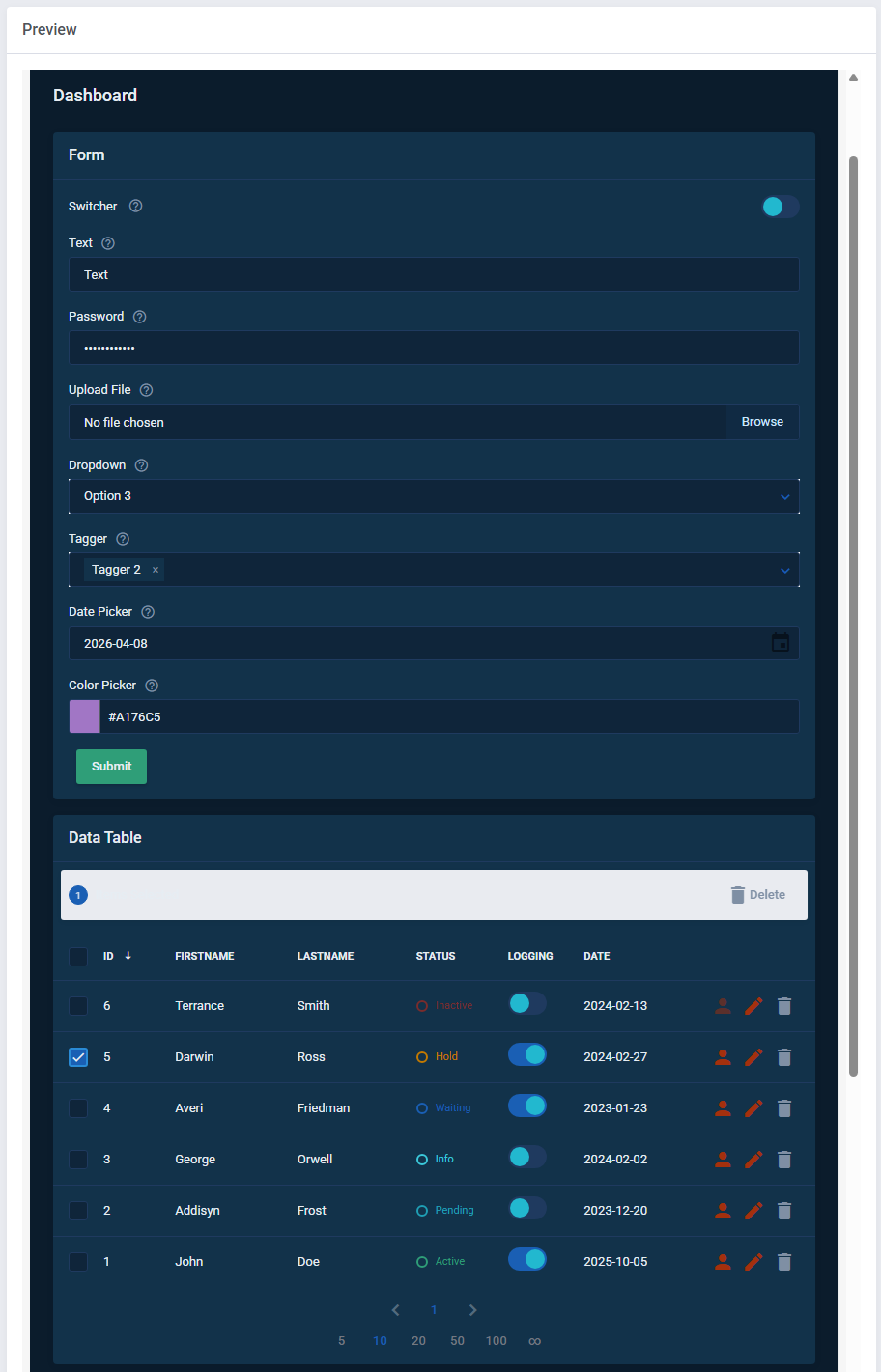Image resolution: width=881 pixels, height=1372 pixels.
Task: Click the help icon next to Switcher
Action: [136, 207]
